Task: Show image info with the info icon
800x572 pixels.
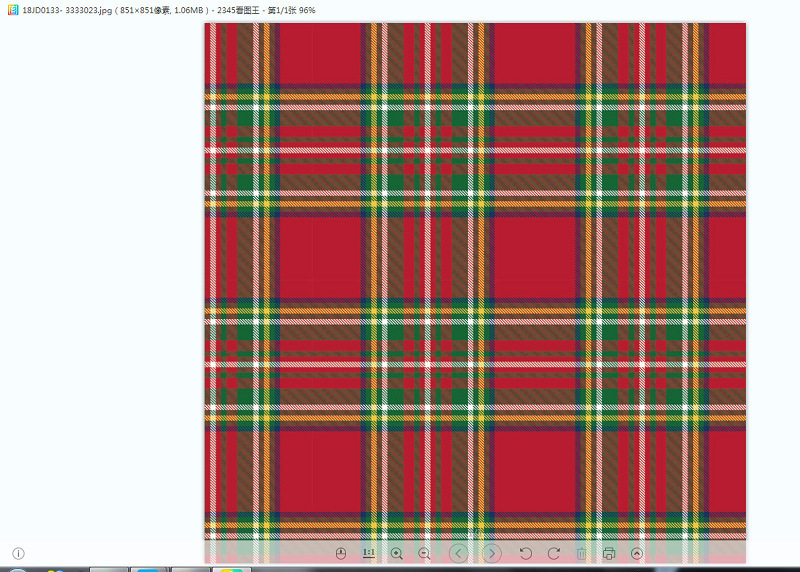Action: 18,554
